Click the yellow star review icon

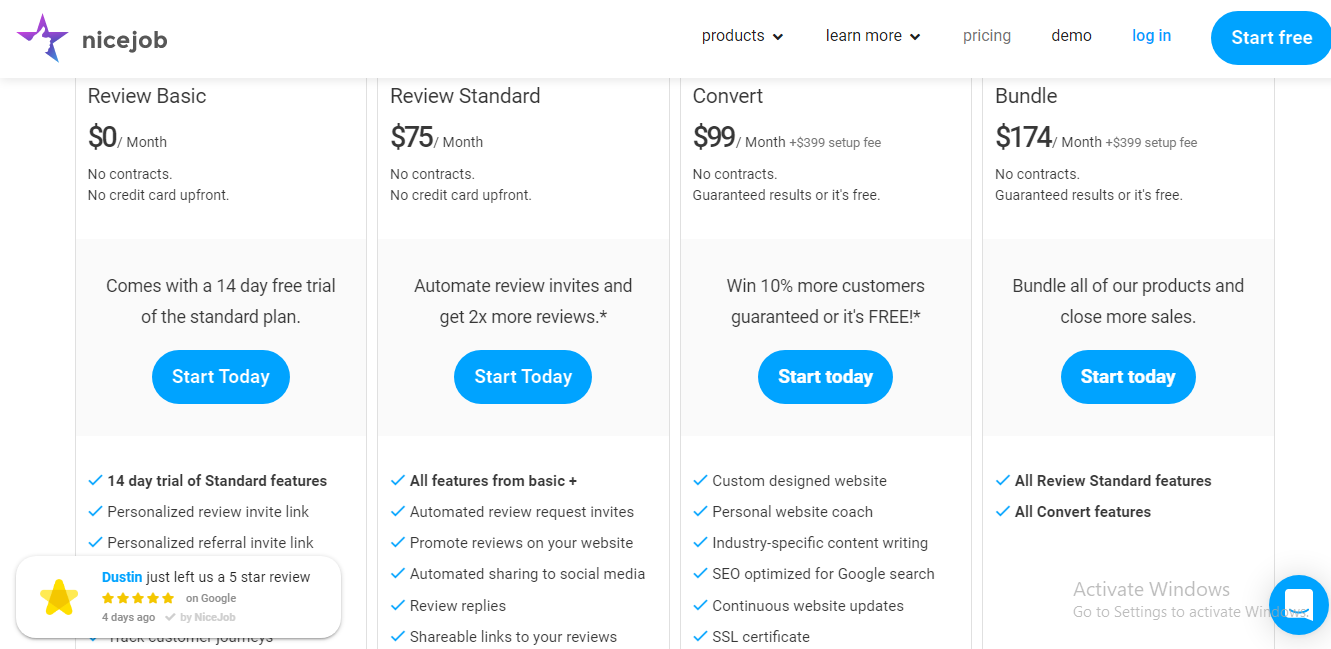click(59, 597)
